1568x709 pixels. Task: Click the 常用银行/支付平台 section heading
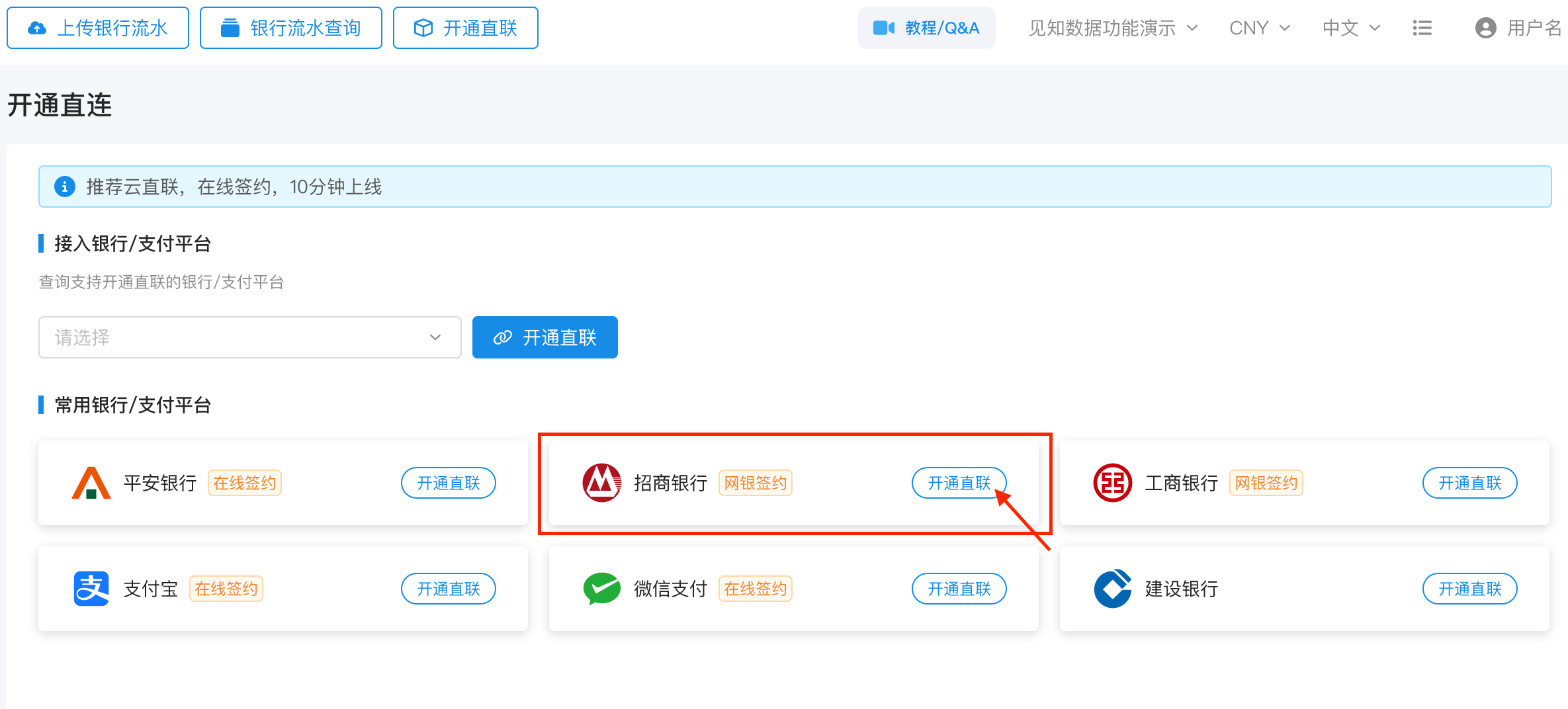[x=132, y=405]
